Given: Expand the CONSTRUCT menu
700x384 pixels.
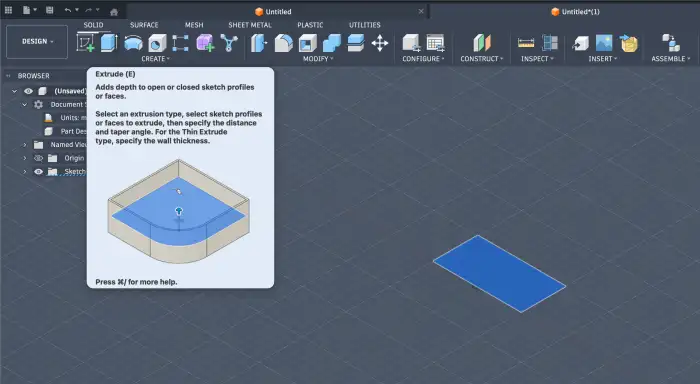Looking at the screenshot, I should pos(482,59).
